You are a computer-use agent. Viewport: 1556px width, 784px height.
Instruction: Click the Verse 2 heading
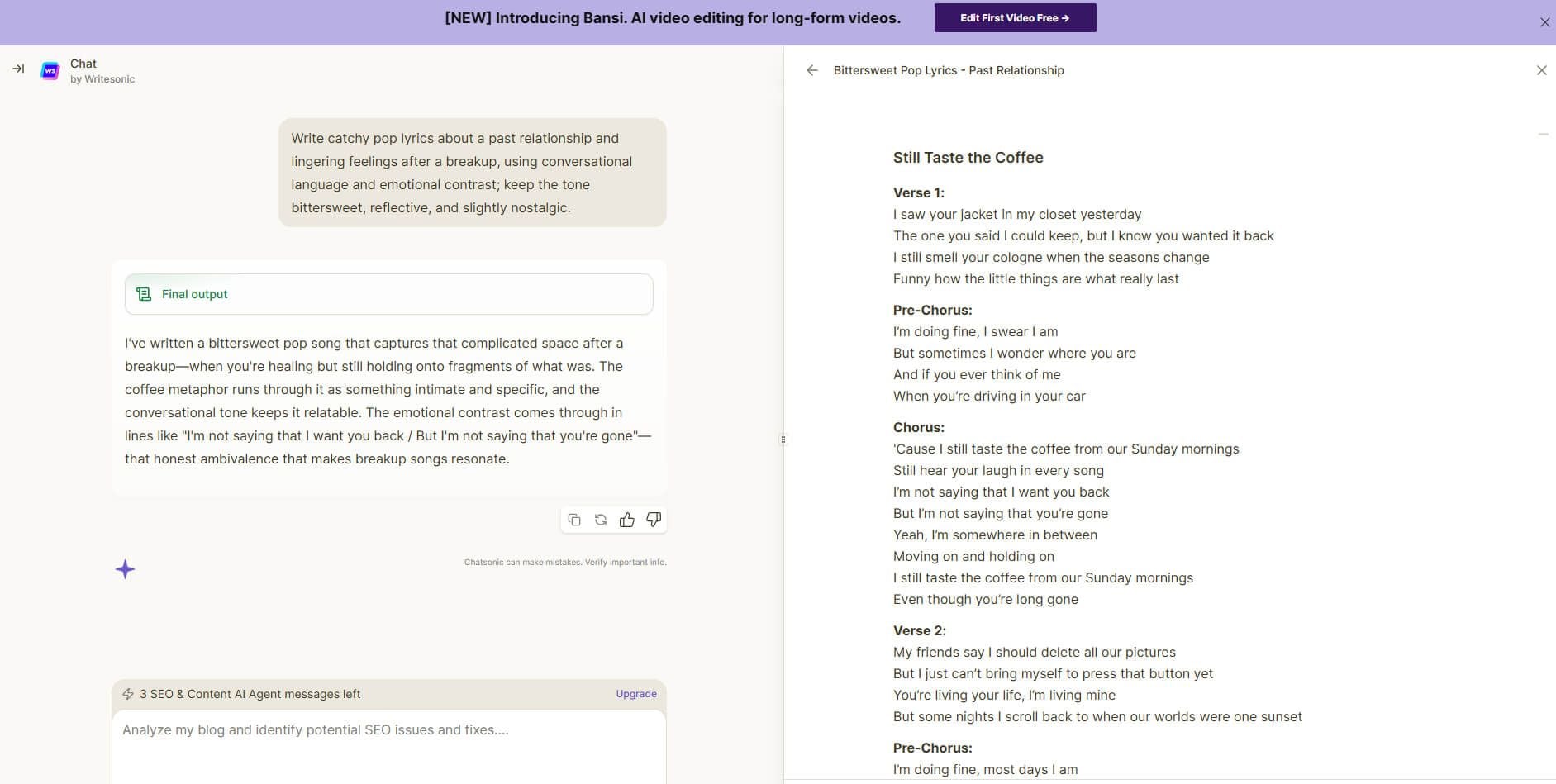click(920, 630)
